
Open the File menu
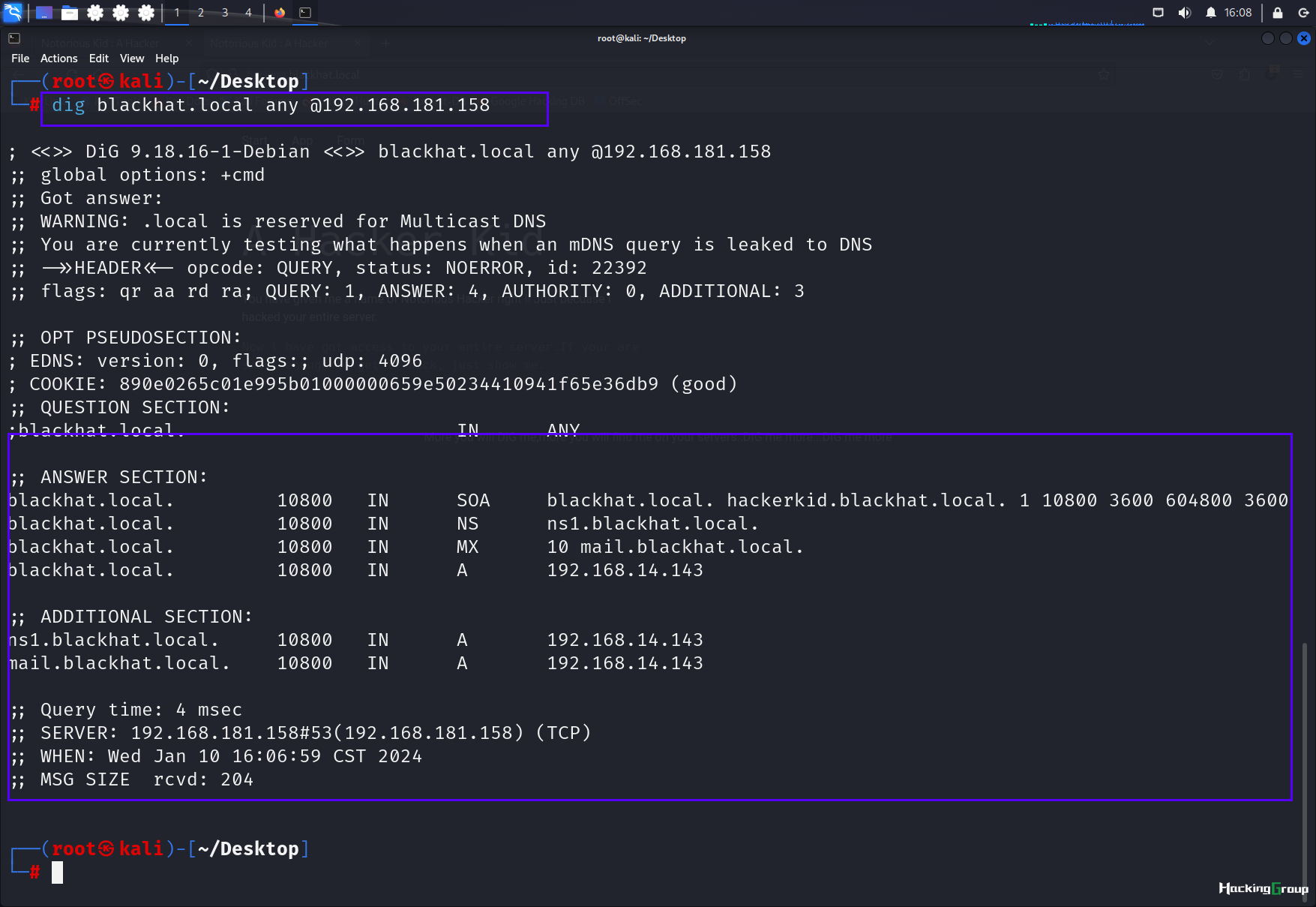[x=20, y=59]
